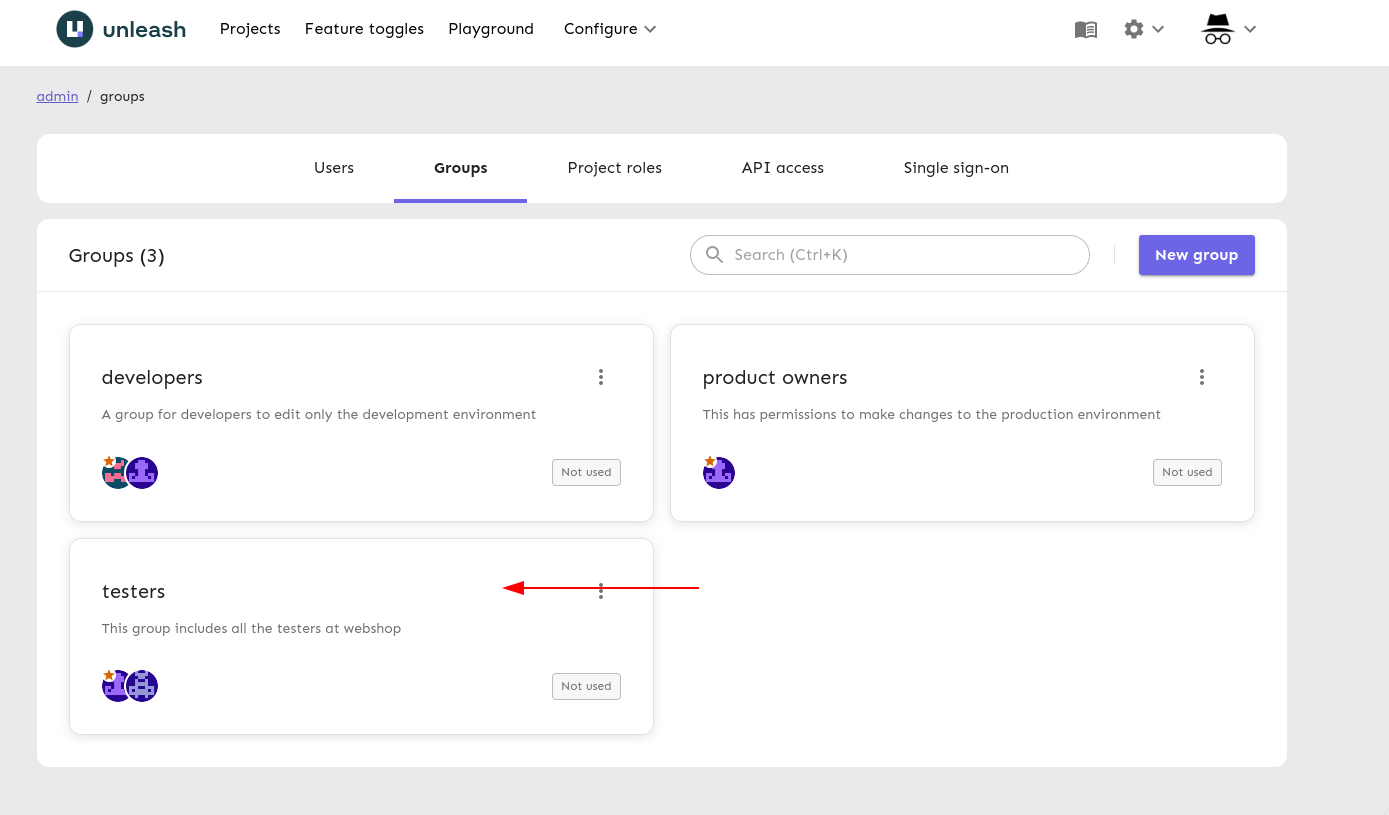1389x815 pixels.
Task: Open the API access tab
Action: pos(782,168)
